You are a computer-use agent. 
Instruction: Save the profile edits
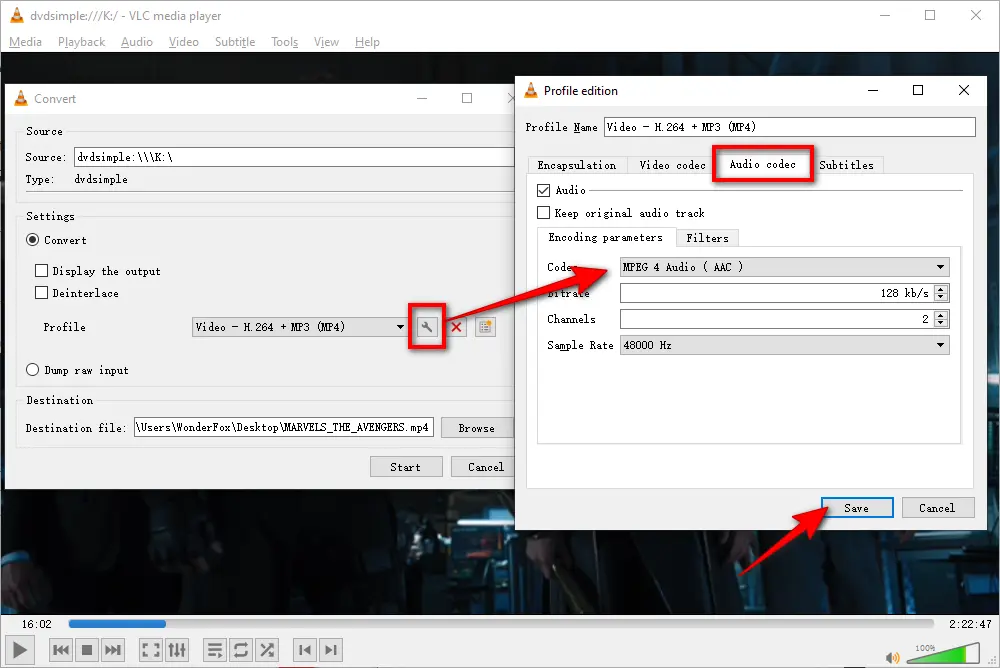[x=857, y=508]
